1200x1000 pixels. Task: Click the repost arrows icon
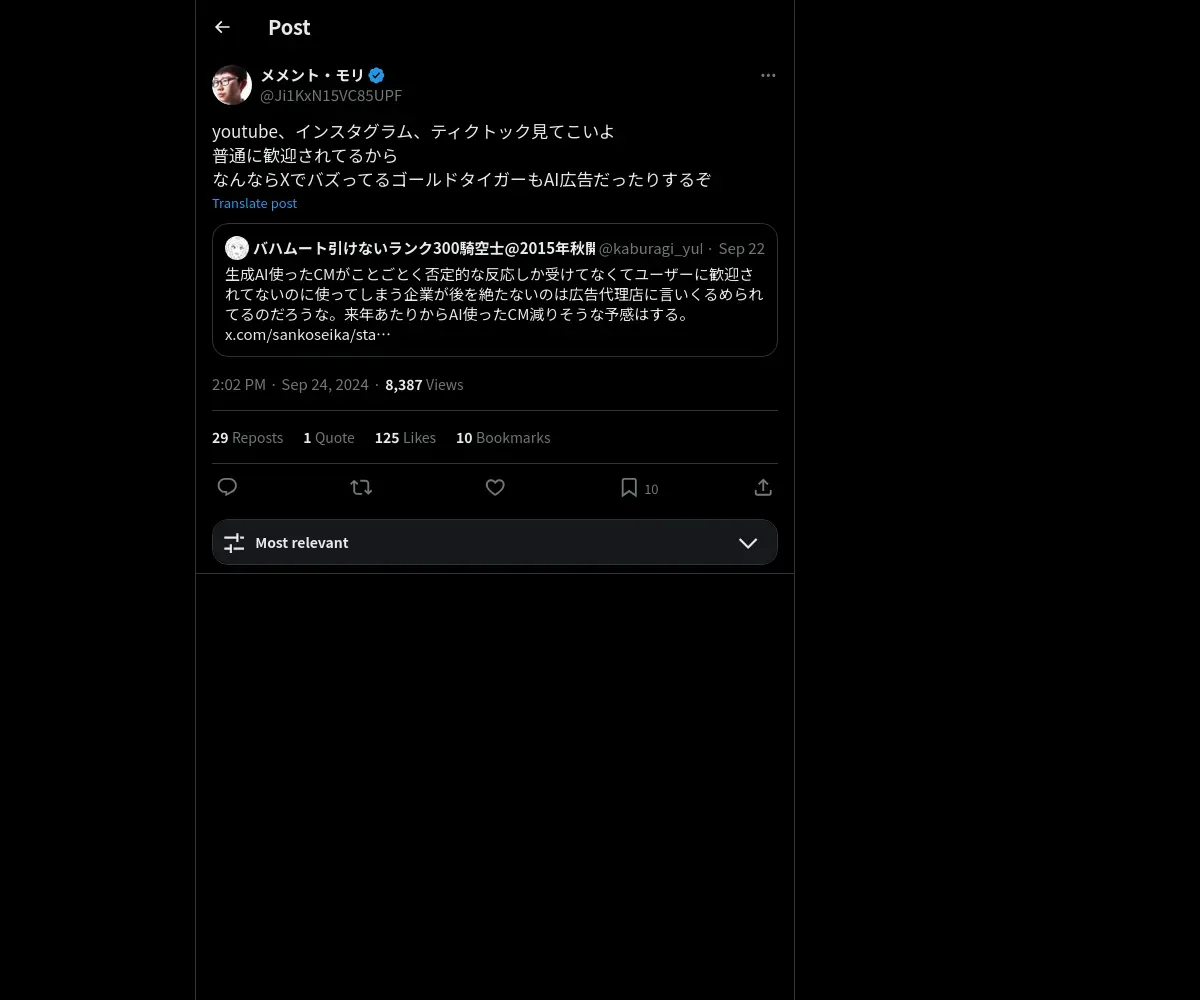tap(361, 487)
